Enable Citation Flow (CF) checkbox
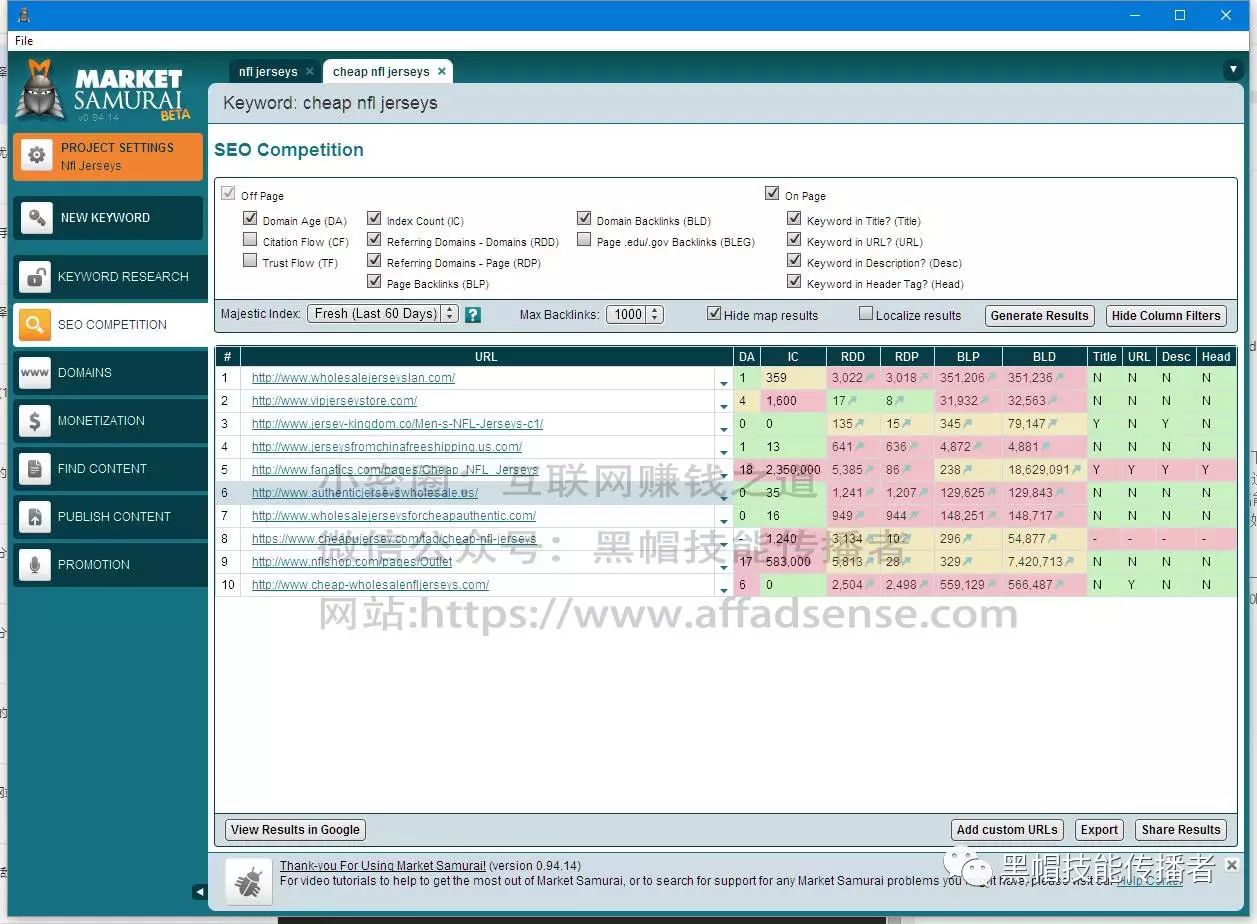The width and height of the screenshot is (1257, 924). 250,239
